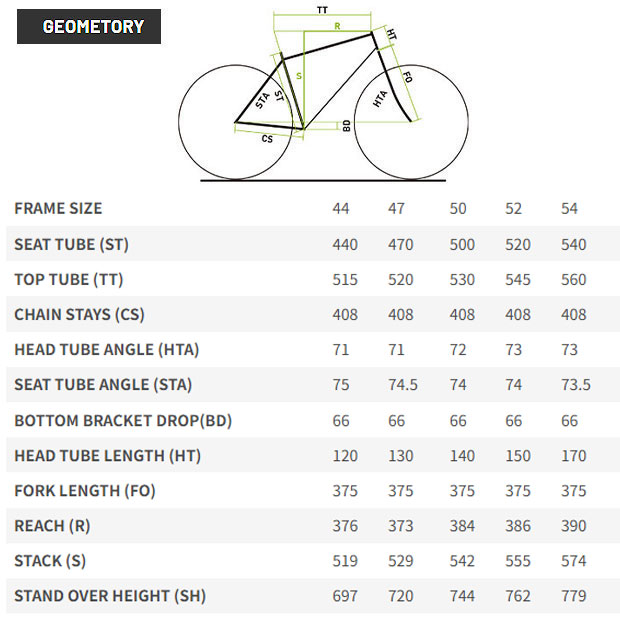This screenshot has width=620, height=620.
Task: Select the 44 frame size column header
Action: 341,209
